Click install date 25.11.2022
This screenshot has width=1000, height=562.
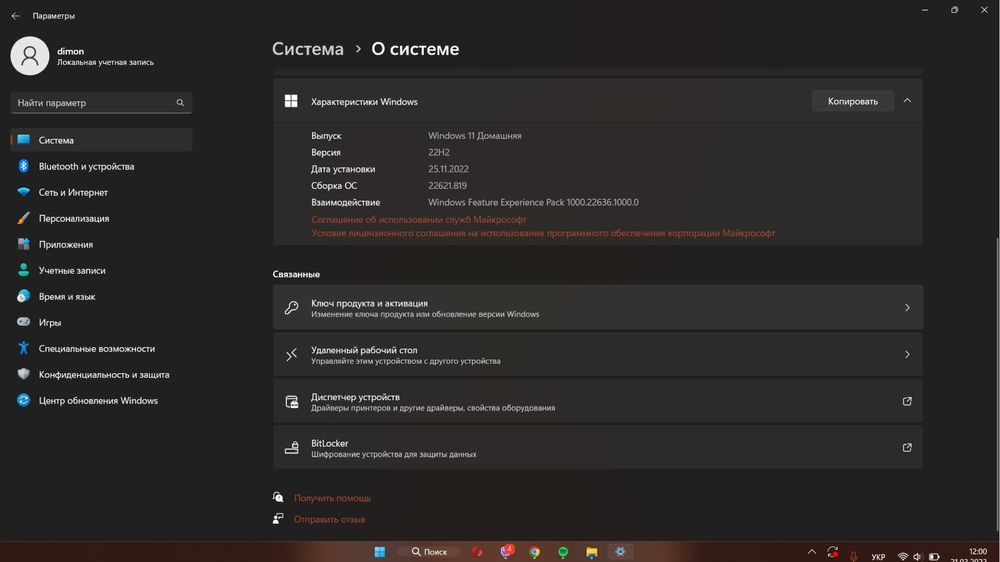tap(448, 169)
